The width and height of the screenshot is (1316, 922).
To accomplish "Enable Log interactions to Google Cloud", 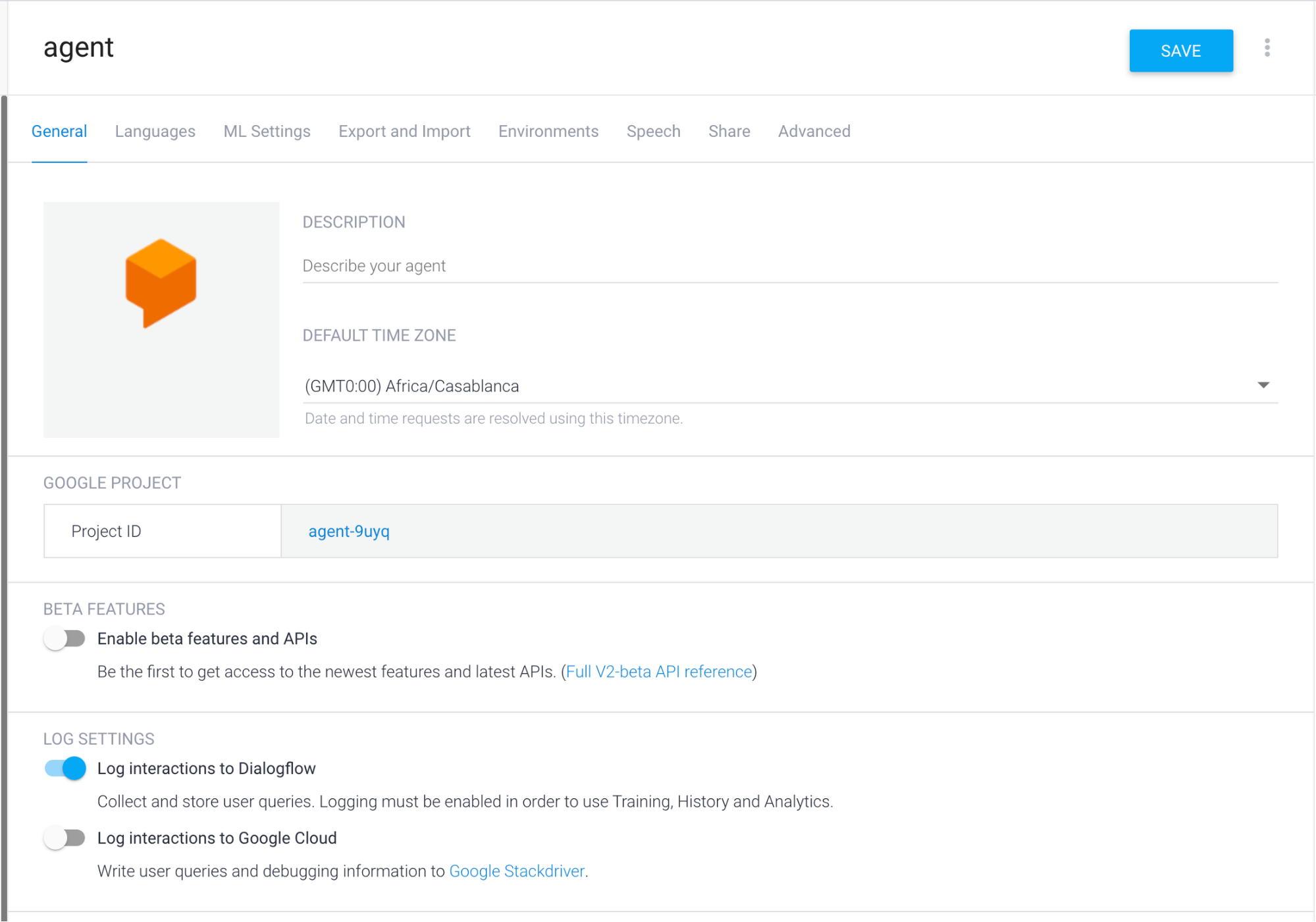I will click(x=65, y=838).
